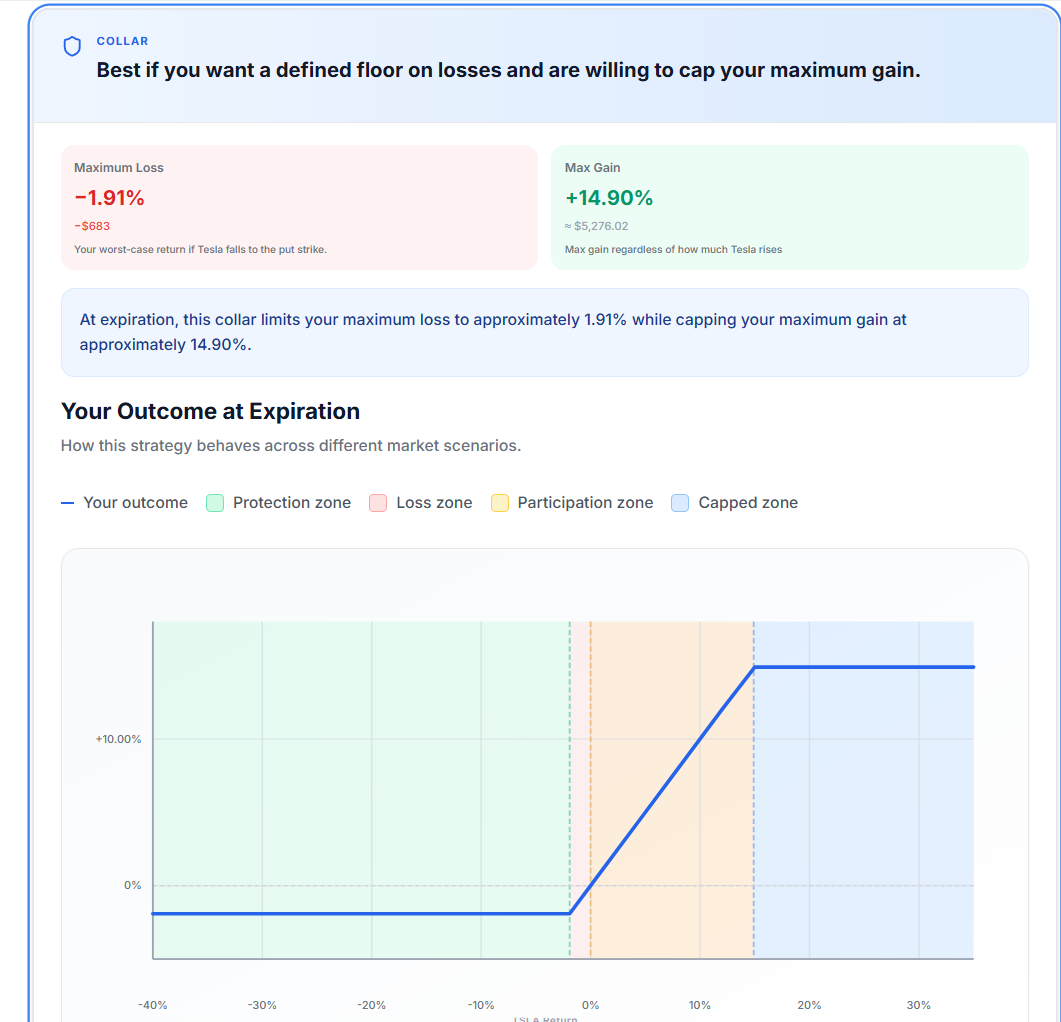
Task: Click the max gain regardless description
Action: [673, 250]
